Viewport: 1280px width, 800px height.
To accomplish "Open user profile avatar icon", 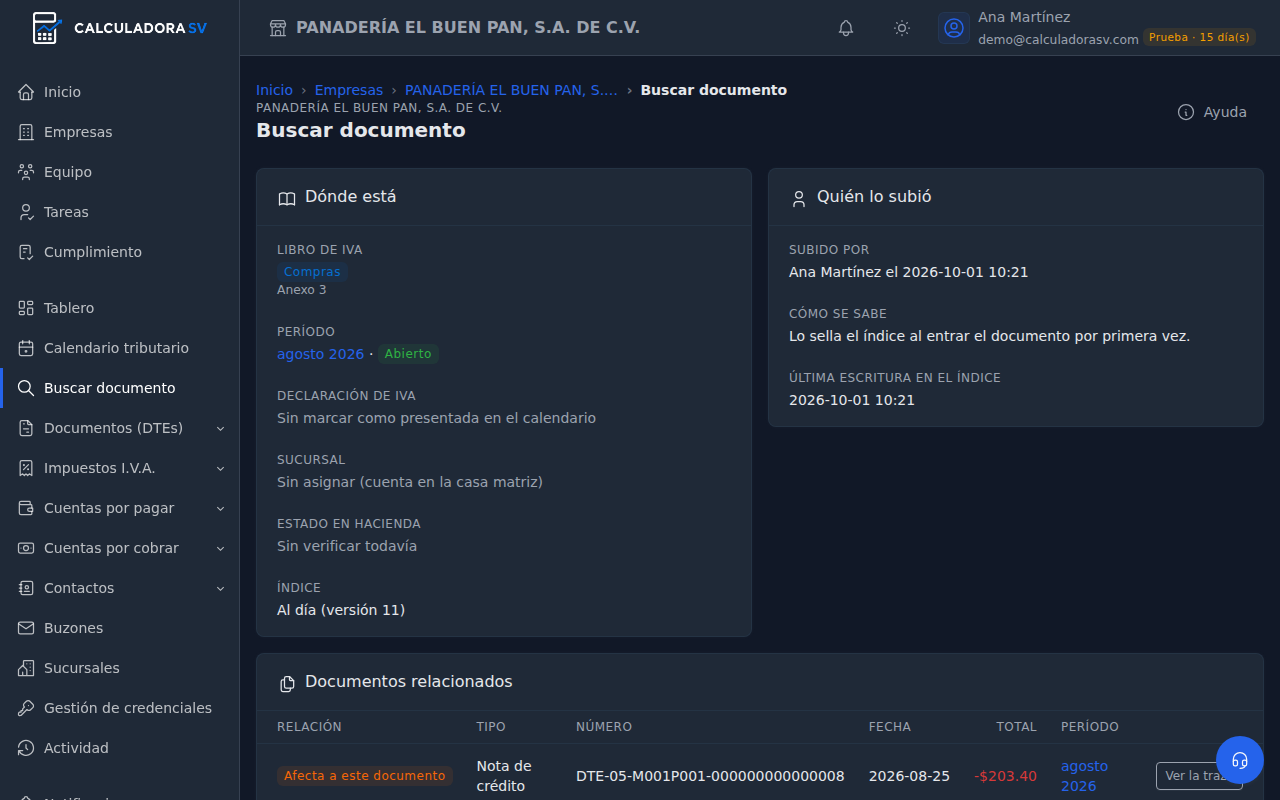I will 954,28.
